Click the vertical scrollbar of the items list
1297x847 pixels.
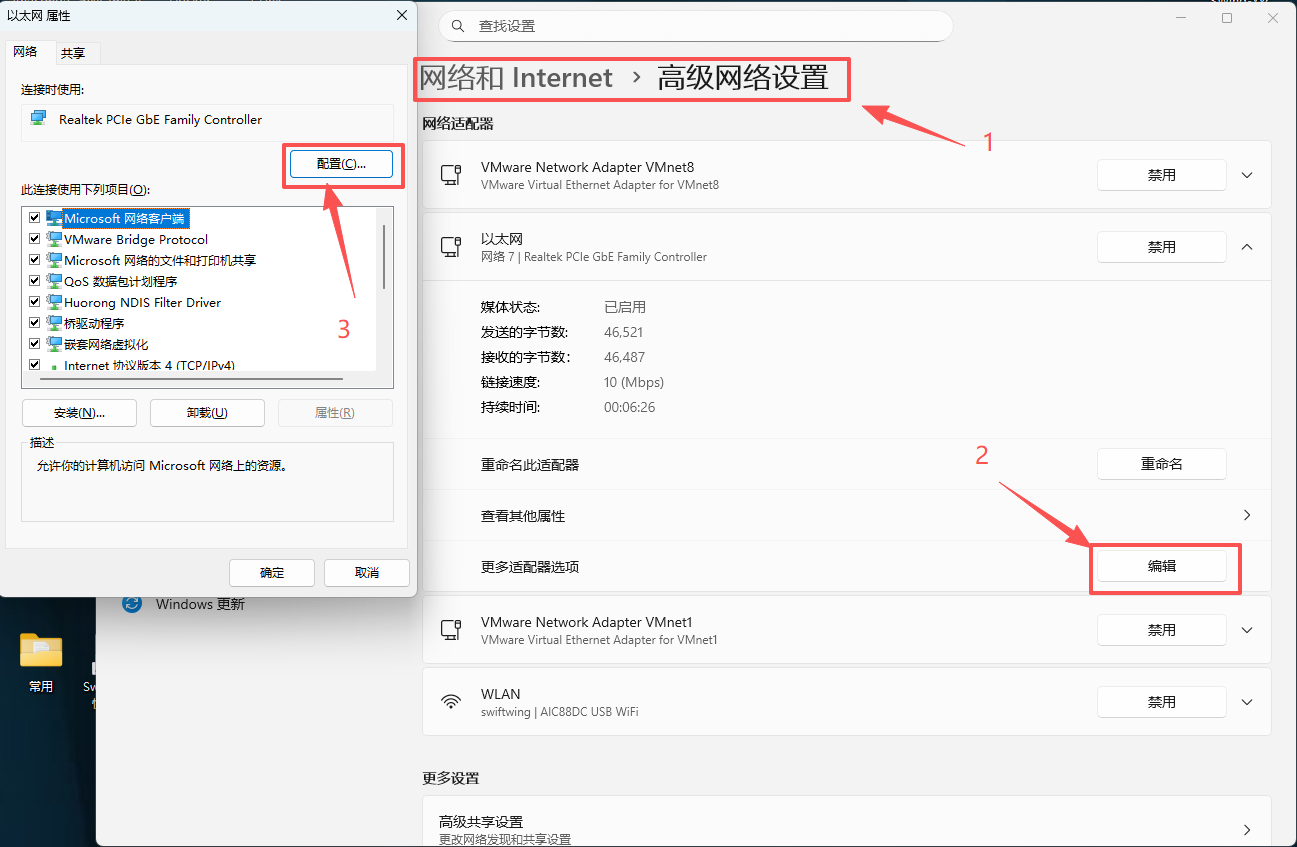point(384,256)
